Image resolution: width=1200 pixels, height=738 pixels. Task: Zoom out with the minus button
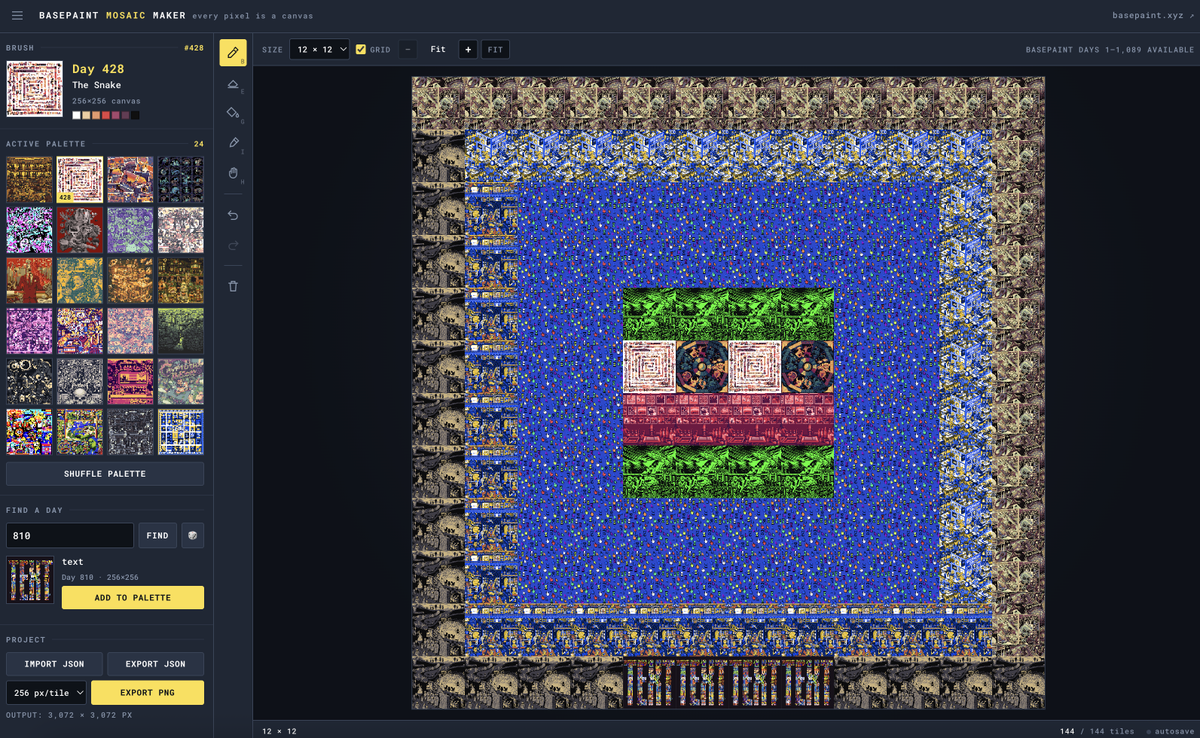(408, 49)
